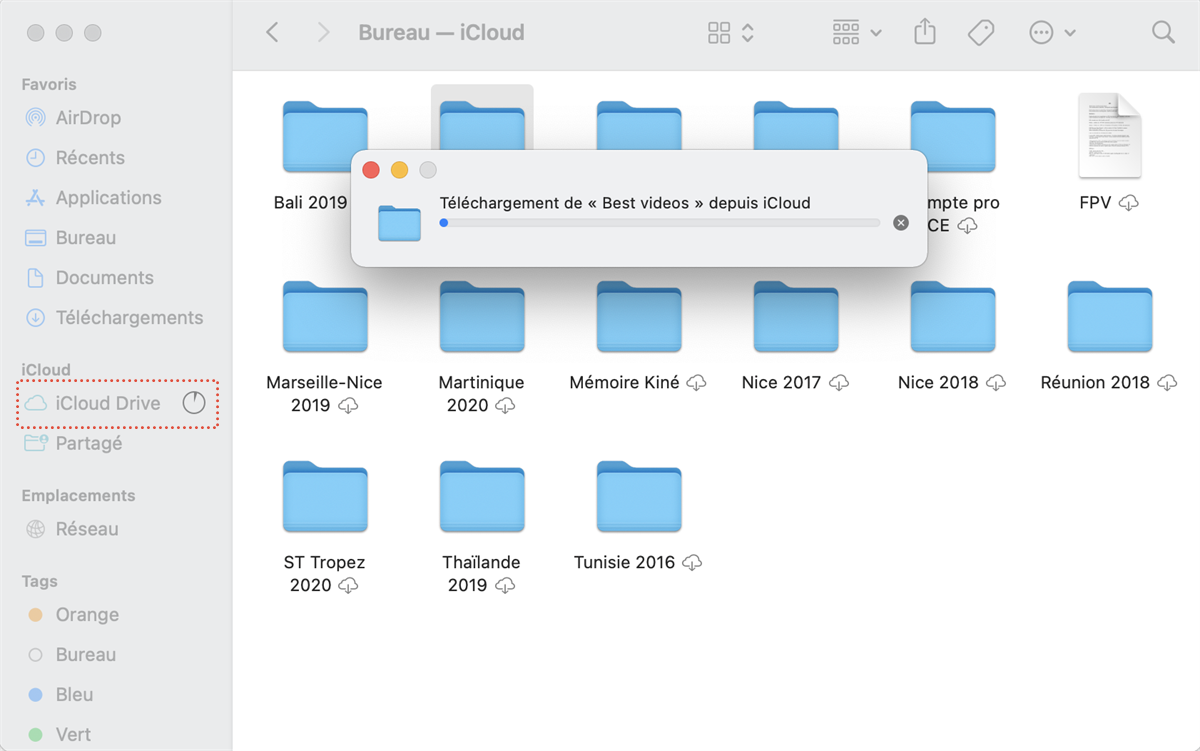Go back with the left chevron
The height and width of the screenshot is (751, 1200).
click(272, 33)
